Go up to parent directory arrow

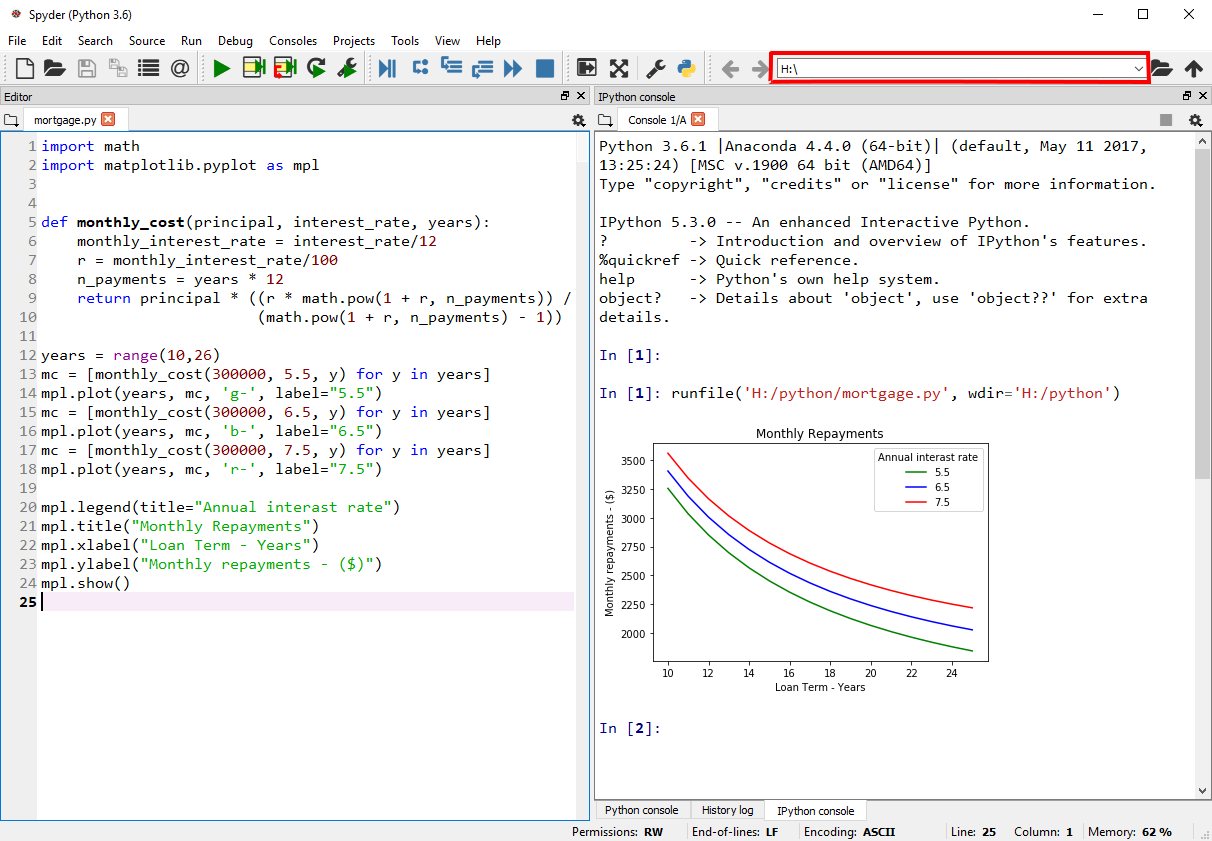tap(1193, 68)
